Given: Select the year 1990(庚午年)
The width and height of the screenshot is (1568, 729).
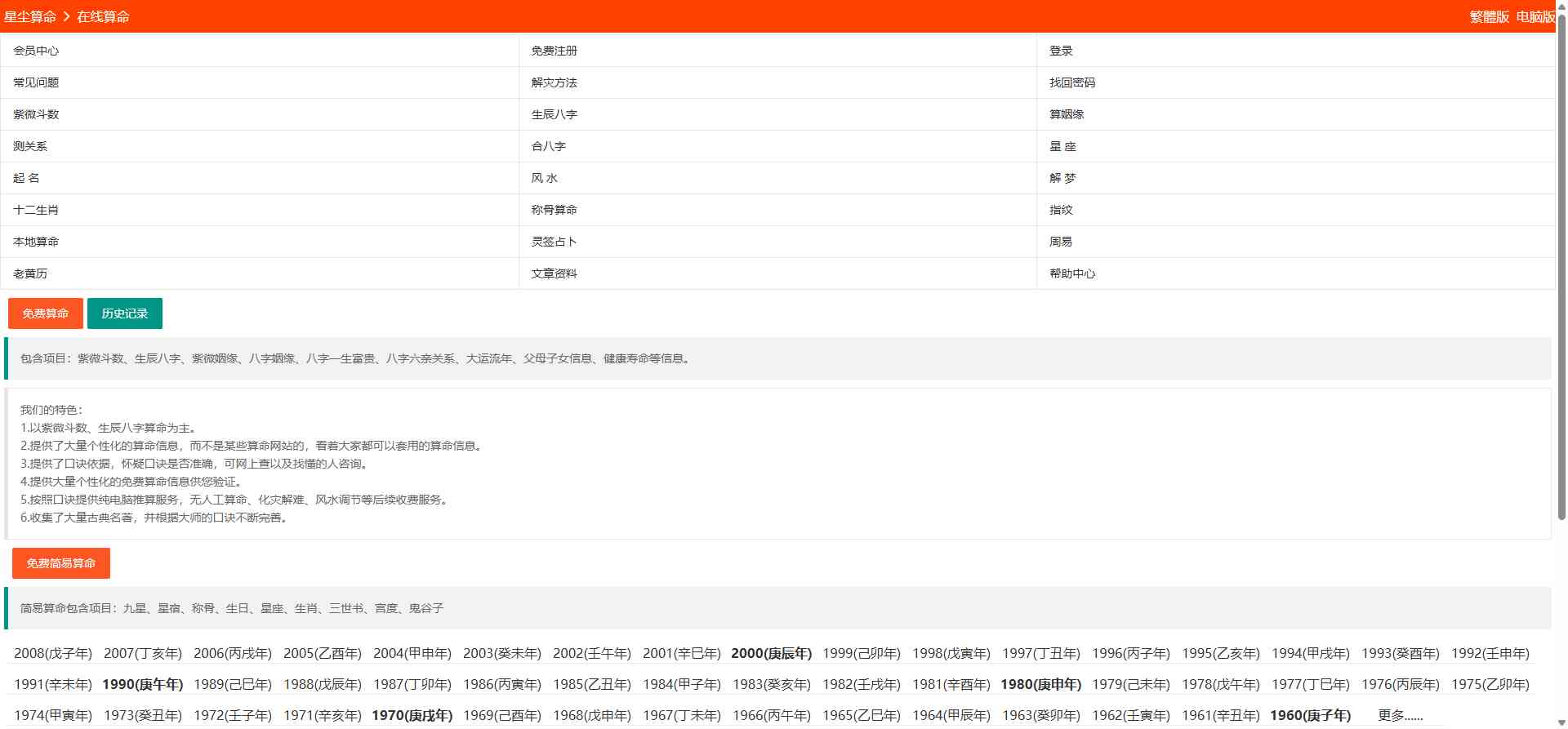Looking at the screenshot, I should 142,684.
